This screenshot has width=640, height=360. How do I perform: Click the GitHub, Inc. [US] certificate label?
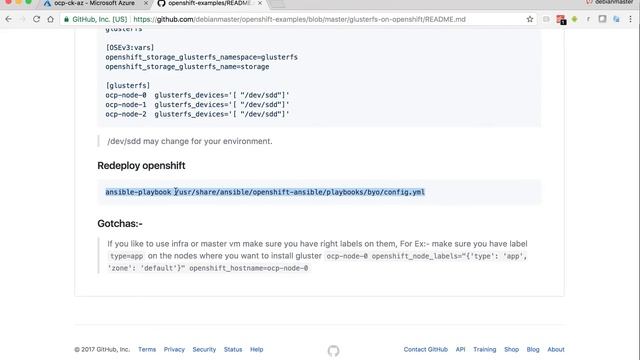click(100, 19)
